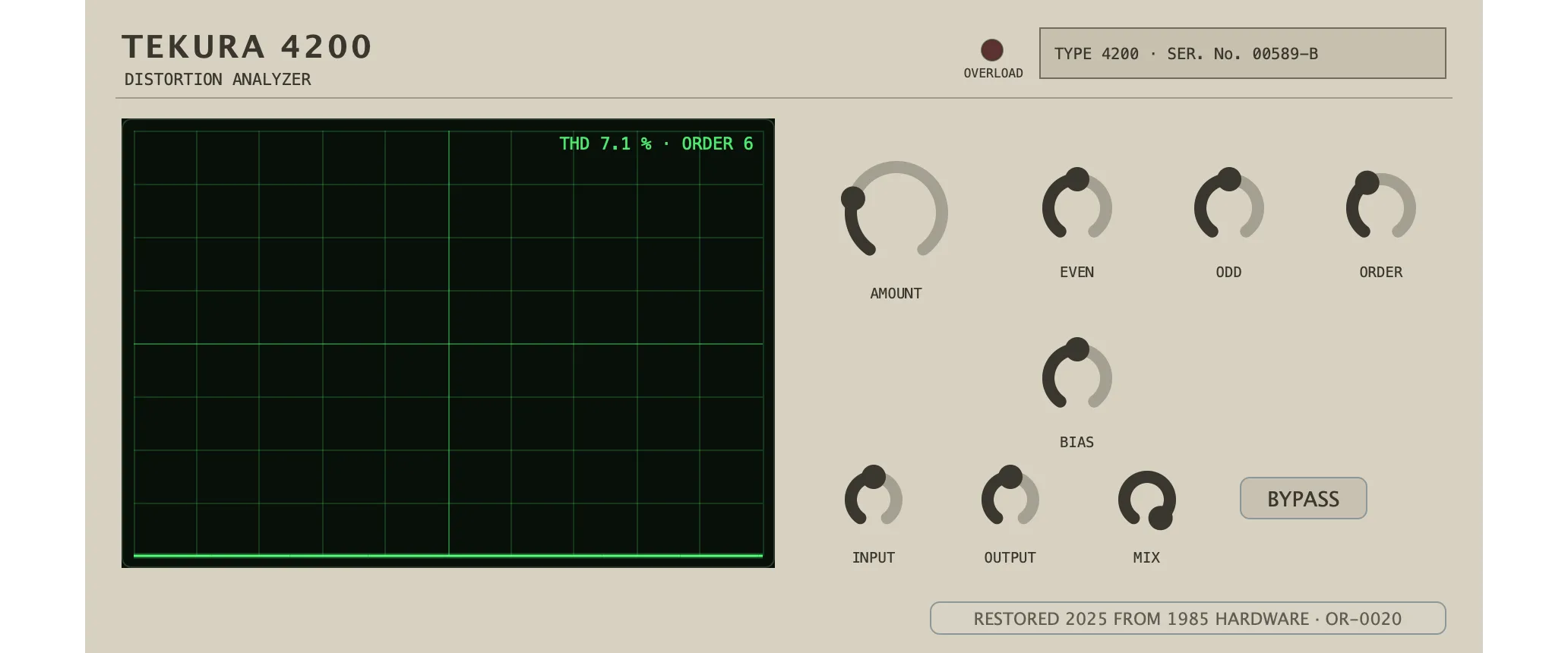
Task: Click the INPUT label text
Action: (874, 557)
